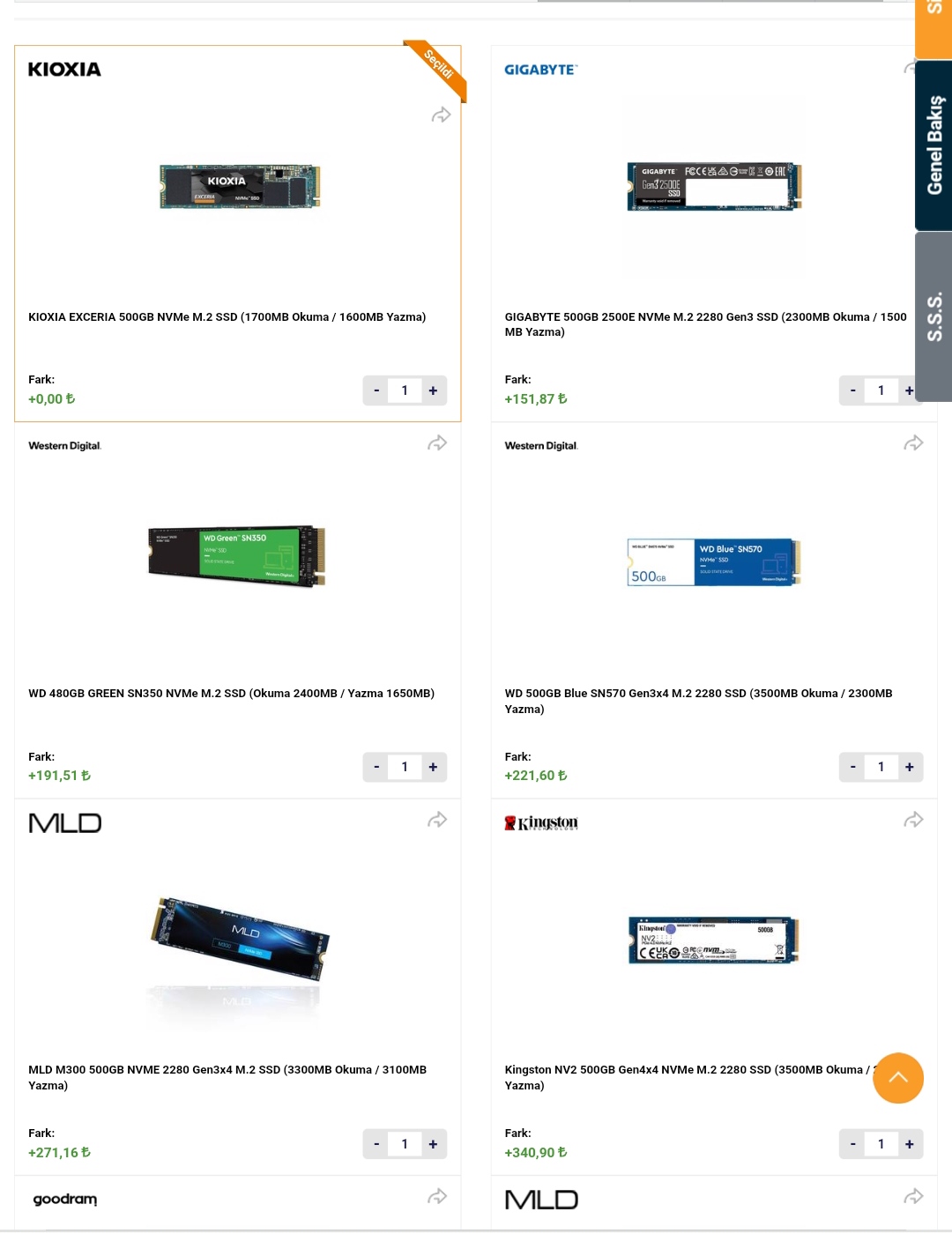Open the S.S.S. side tab
Screen dimensions: 952x1234
pos(934,316)
